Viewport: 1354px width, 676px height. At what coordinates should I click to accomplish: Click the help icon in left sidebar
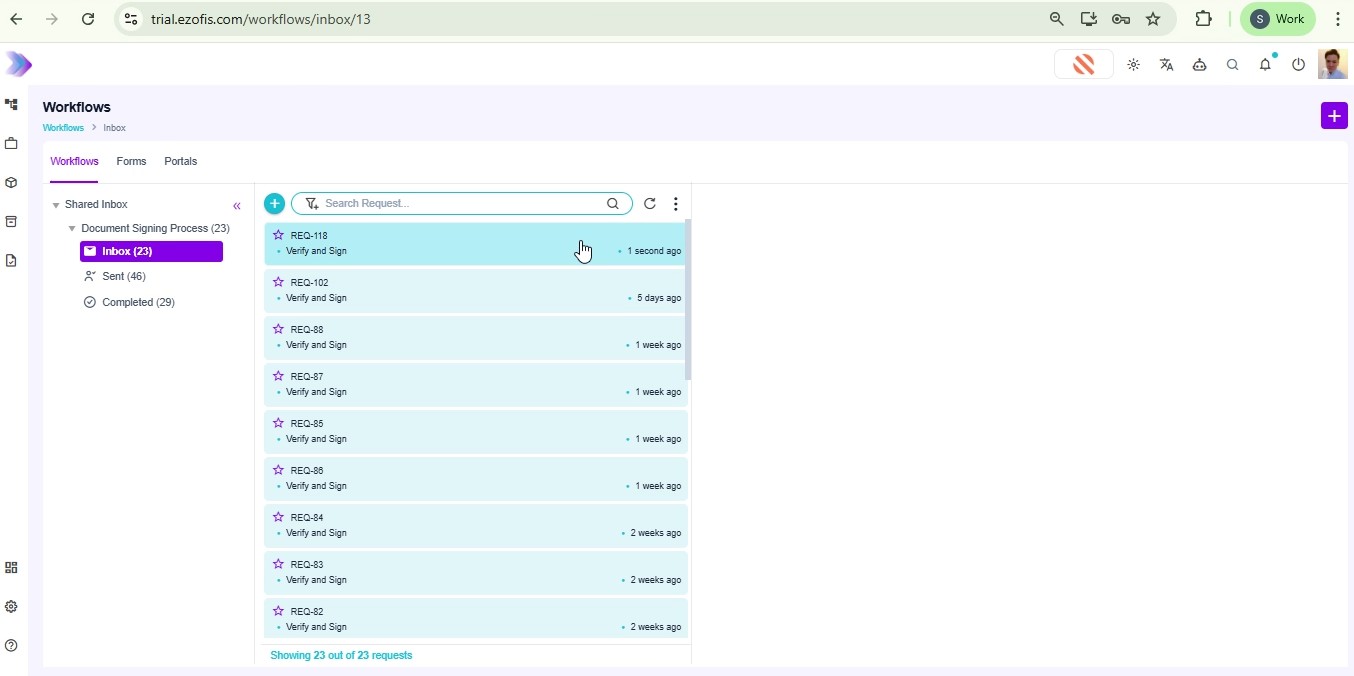(11, 646)
